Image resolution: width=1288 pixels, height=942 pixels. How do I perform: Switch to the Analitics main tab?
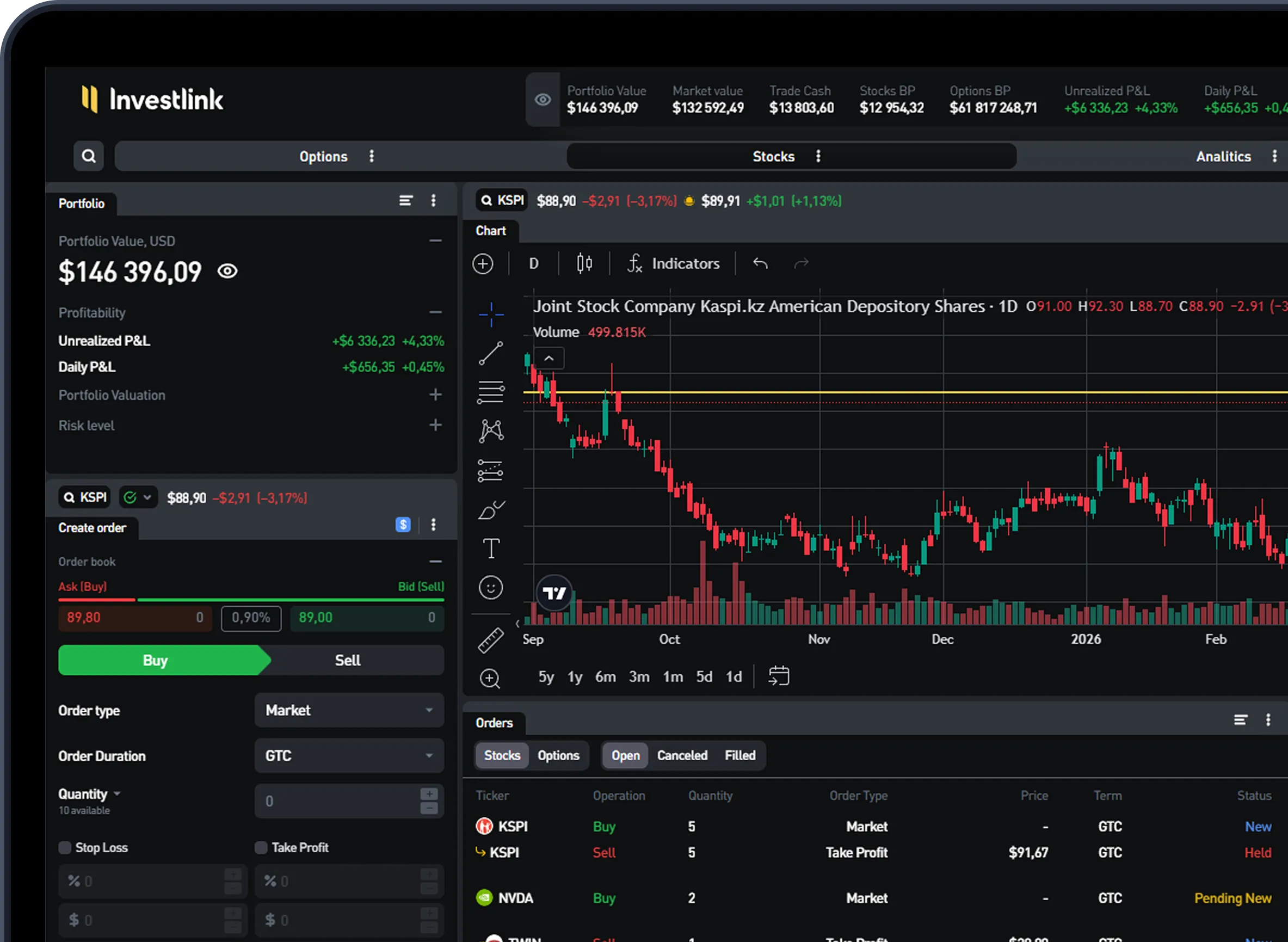point(1223,156)
